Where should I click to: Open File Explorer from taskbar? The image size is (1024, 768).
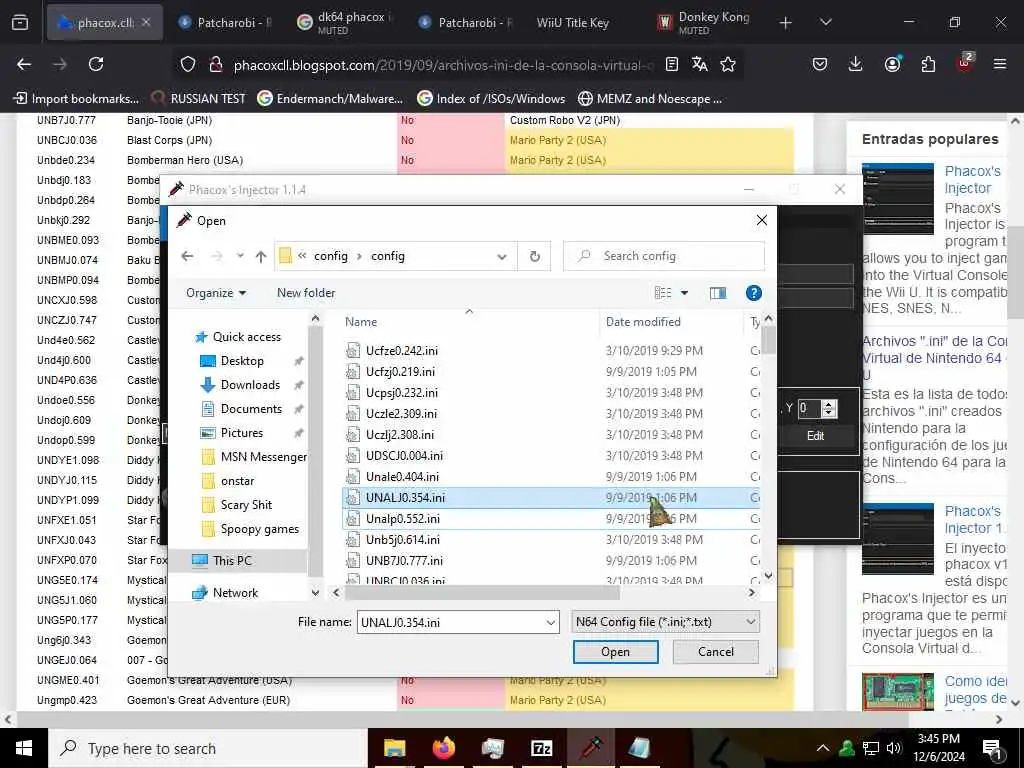coord(394,748)
